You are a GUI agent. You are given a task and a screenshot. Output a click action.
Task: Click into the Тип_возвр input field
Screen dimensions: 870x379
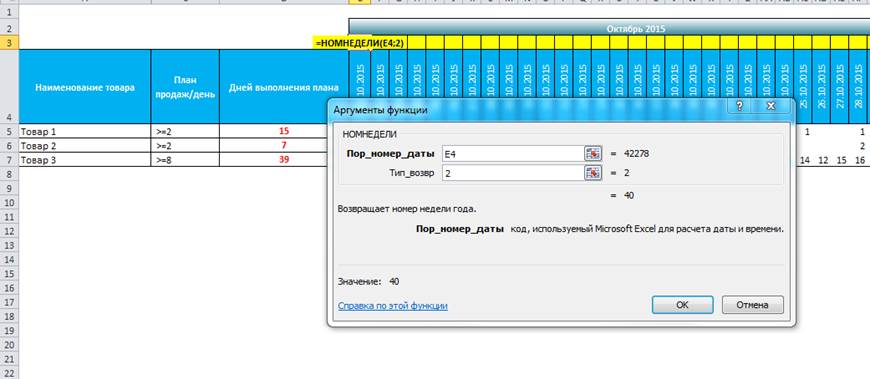(512, 173)
